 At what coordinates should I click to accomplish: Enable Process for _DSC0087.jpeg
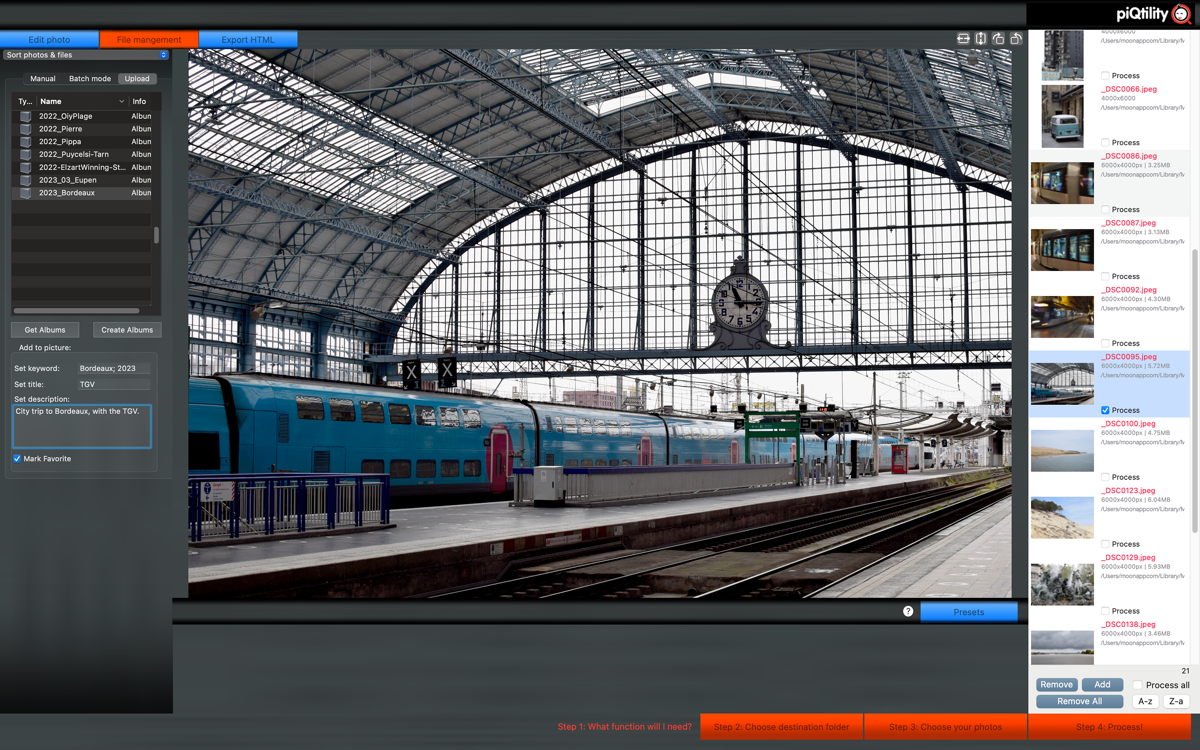point(1105,277)
